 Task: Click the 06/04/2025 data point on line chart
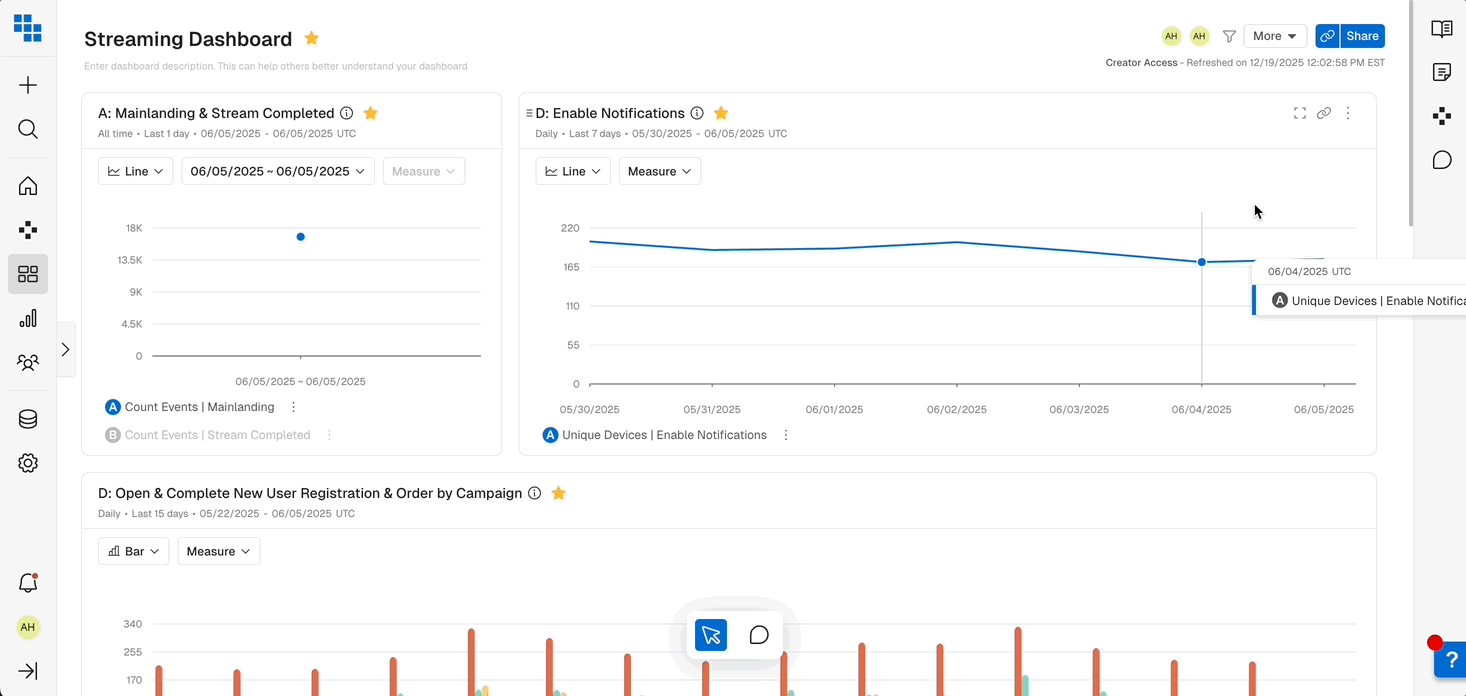point(1202,262)
